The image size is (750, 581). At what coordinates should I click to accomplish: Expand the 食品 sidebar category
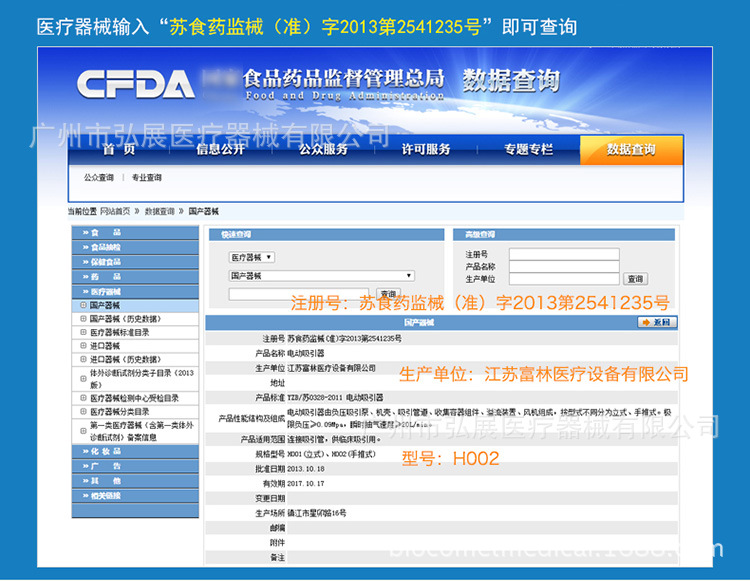[x=135, y=232]
